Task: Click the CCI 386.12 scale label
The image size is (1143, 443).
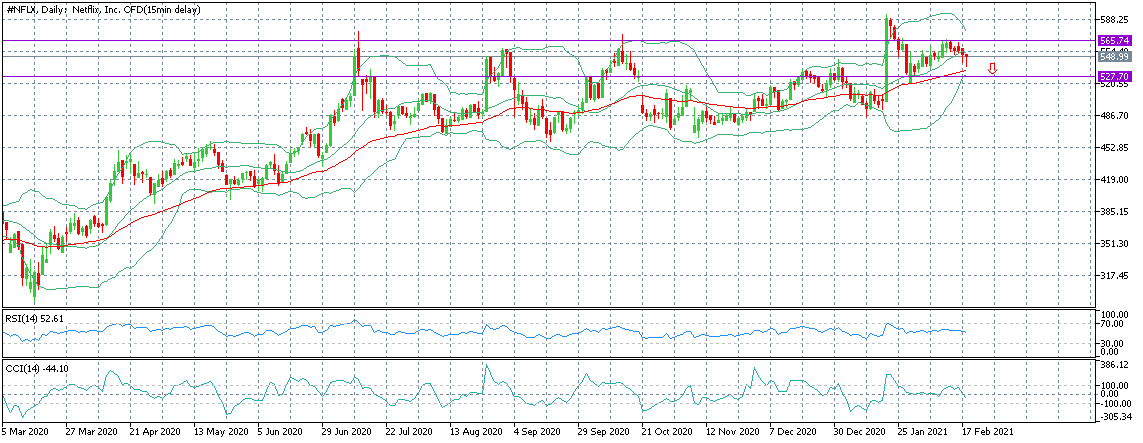Action: pos(1113,364)
